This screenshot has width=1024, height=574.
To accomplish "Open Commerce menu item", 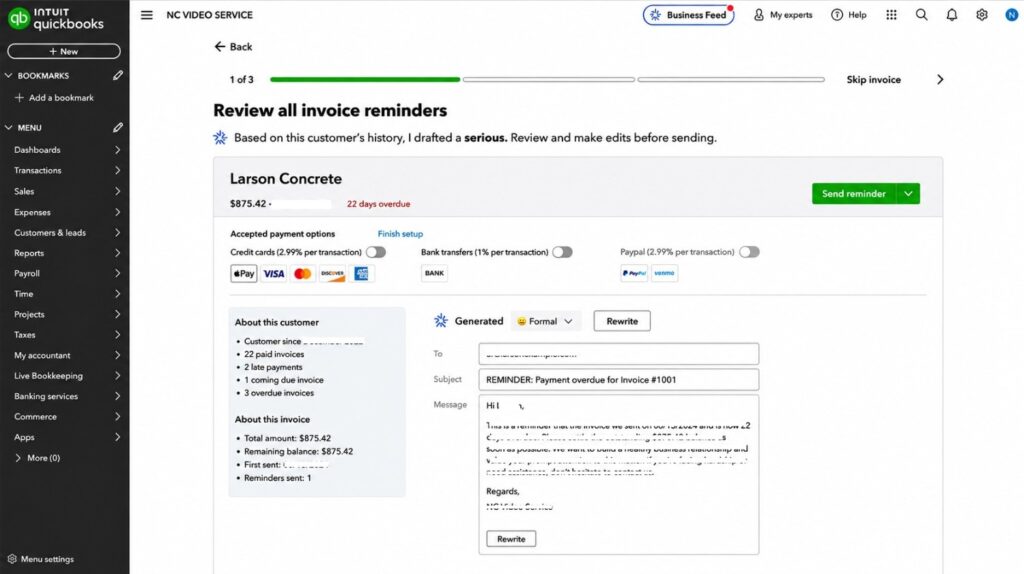I will (x=65, y=416).
